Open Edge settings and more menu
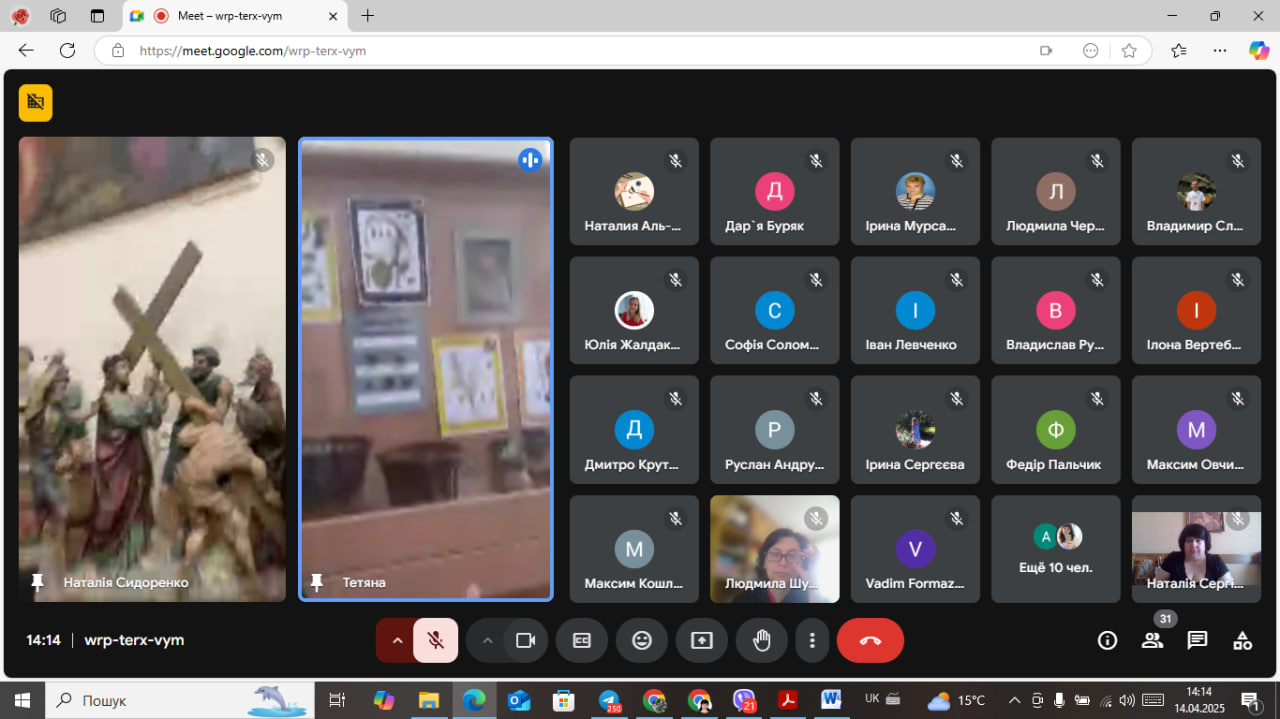The image size is (1280, 719). [1220, 50]
